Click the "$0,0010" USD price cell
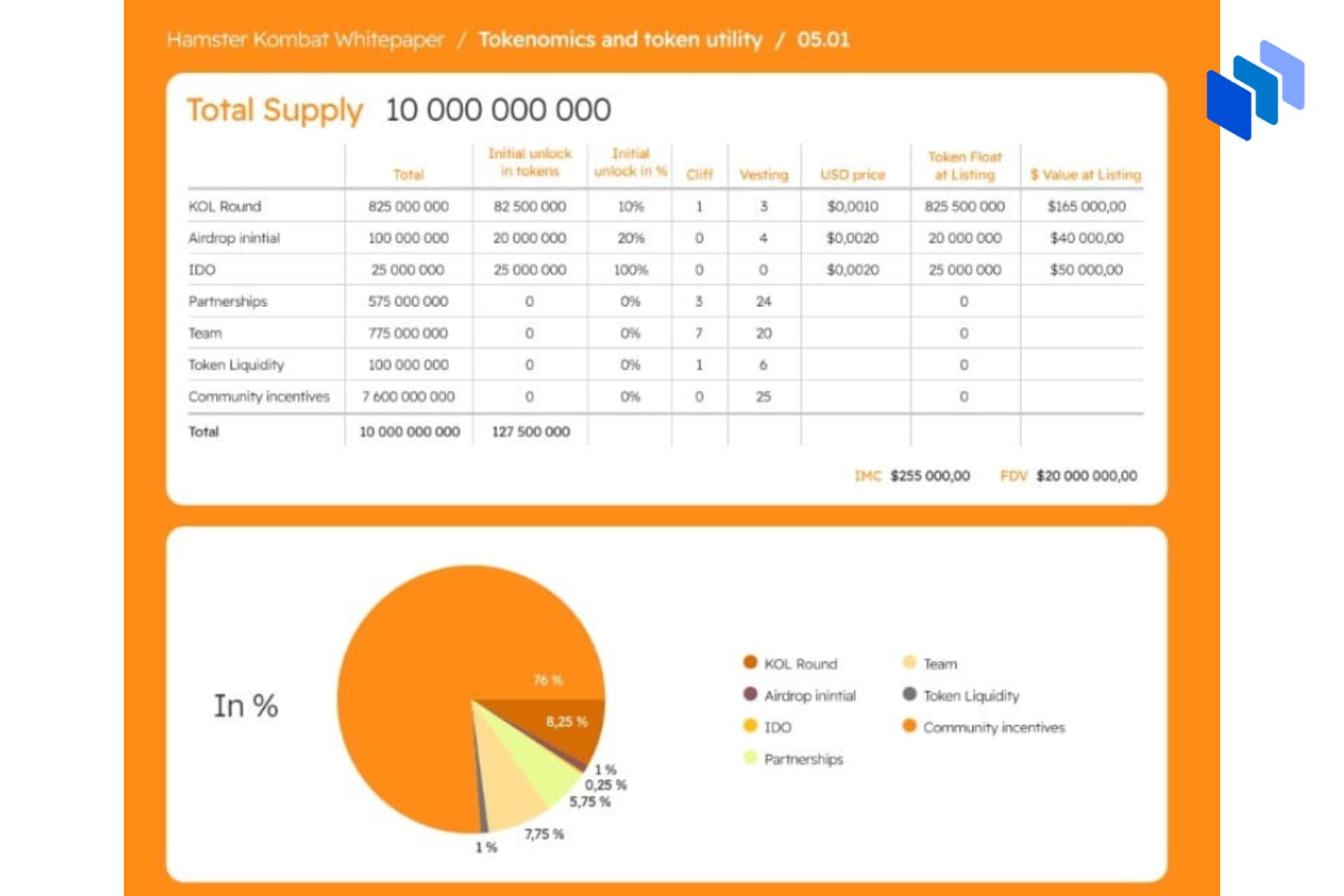 click(x=852, y=206)
